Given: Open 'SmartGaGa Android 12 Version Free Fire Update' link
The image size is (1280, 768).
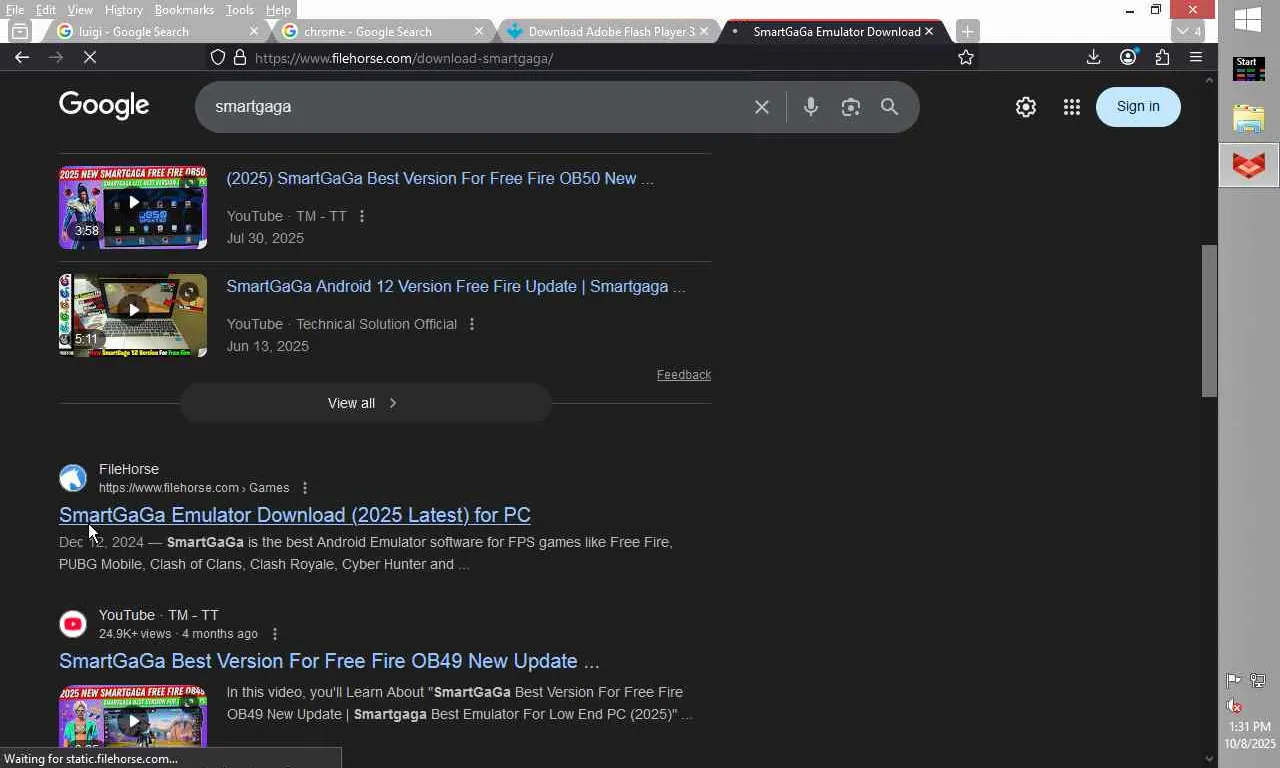Looking at the screenshot, I should pos(456,287).
